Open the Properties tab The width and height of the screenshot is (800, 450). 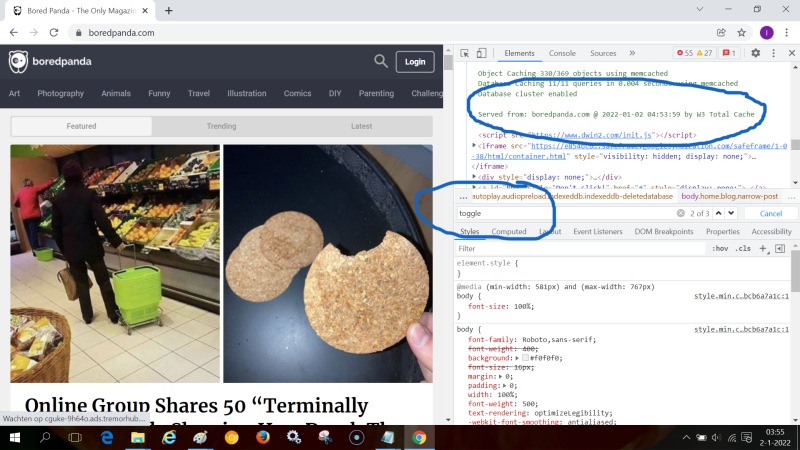723,231
